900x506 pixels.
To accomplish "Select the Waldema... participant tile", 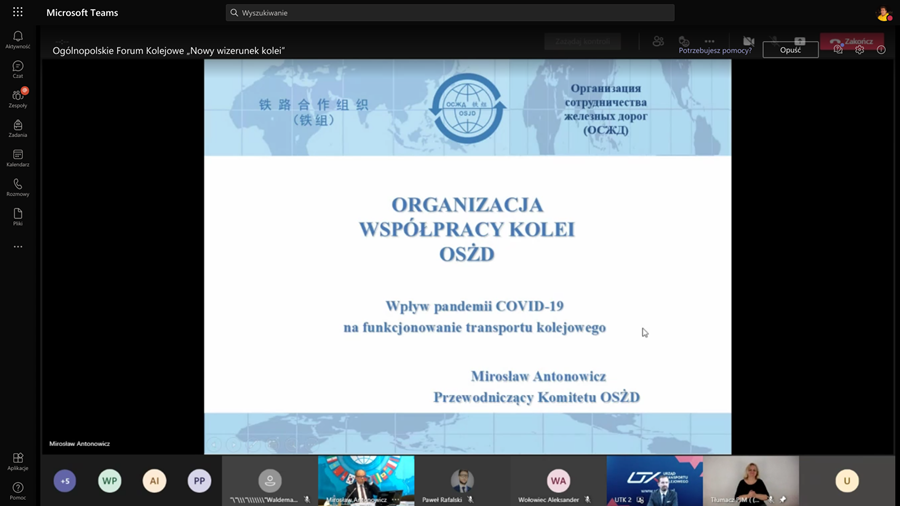I will click(x=270, y=481).
